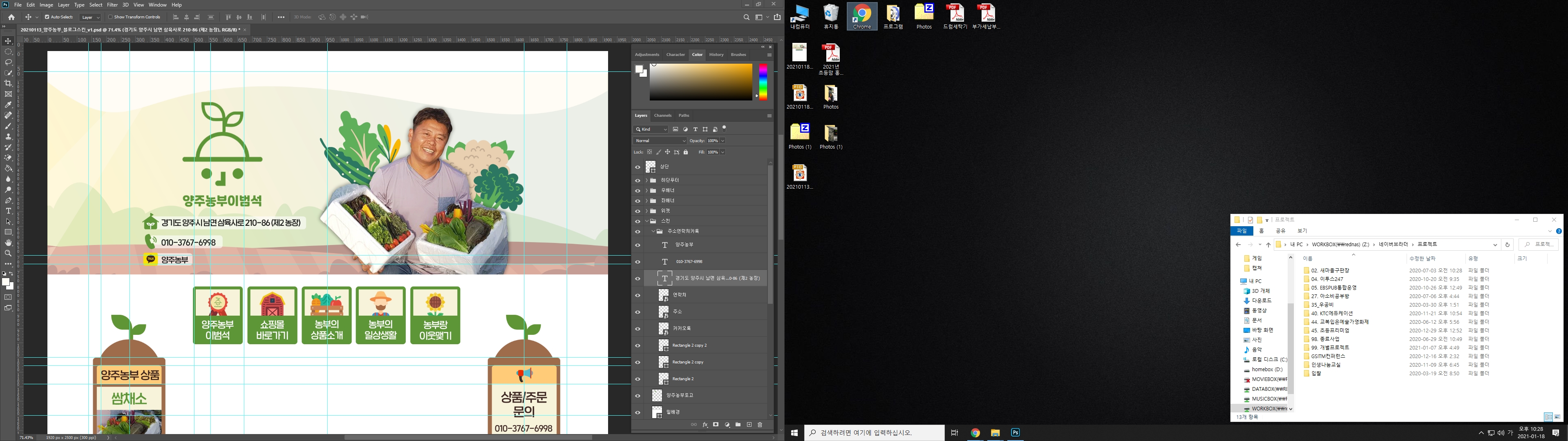This screenshot has height=441, width=1568.
Task: Click the add layer style fx icon
Action: [705, 425]
